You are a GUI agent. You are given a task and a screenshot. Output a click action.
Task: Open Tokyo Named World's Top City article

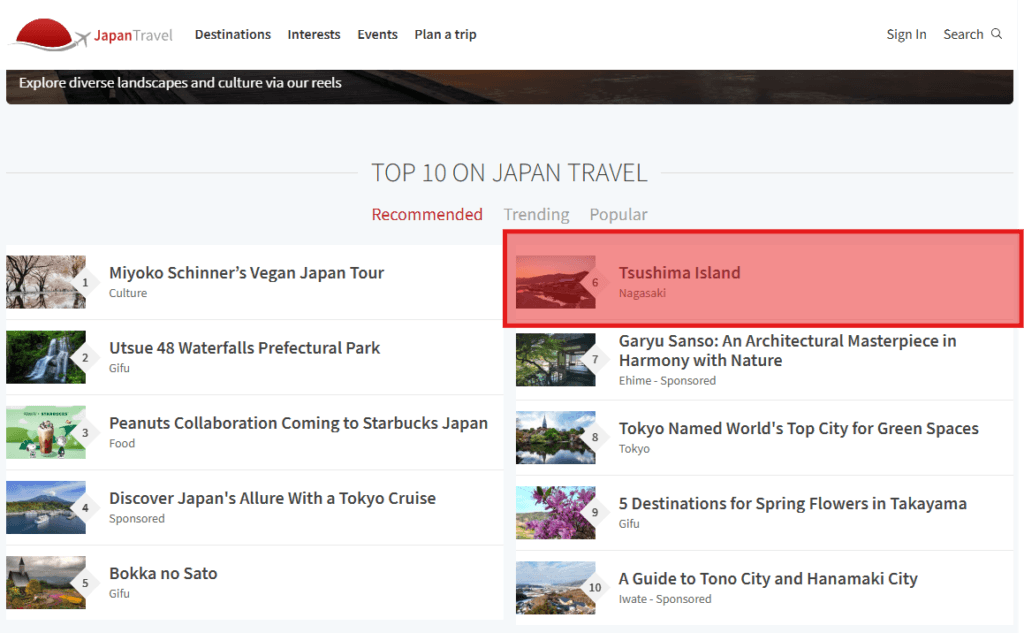click(798, 428)
